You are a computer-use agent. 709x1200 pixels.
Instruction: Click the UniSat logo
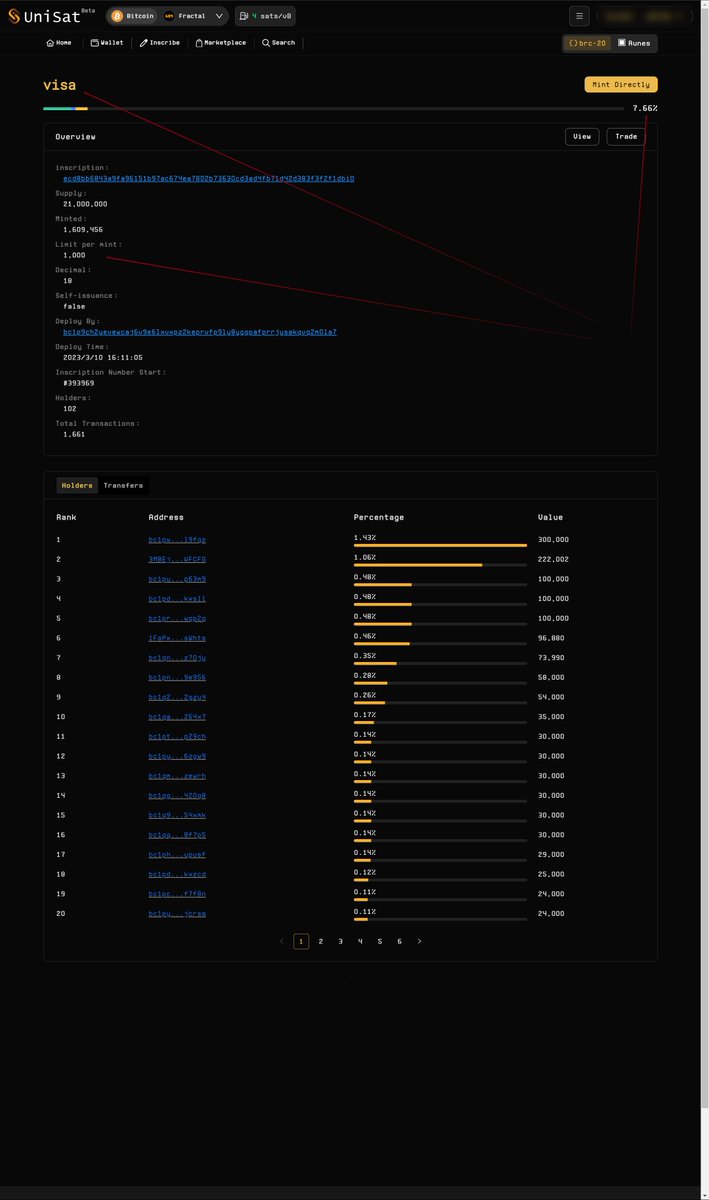tap(51, 16)
